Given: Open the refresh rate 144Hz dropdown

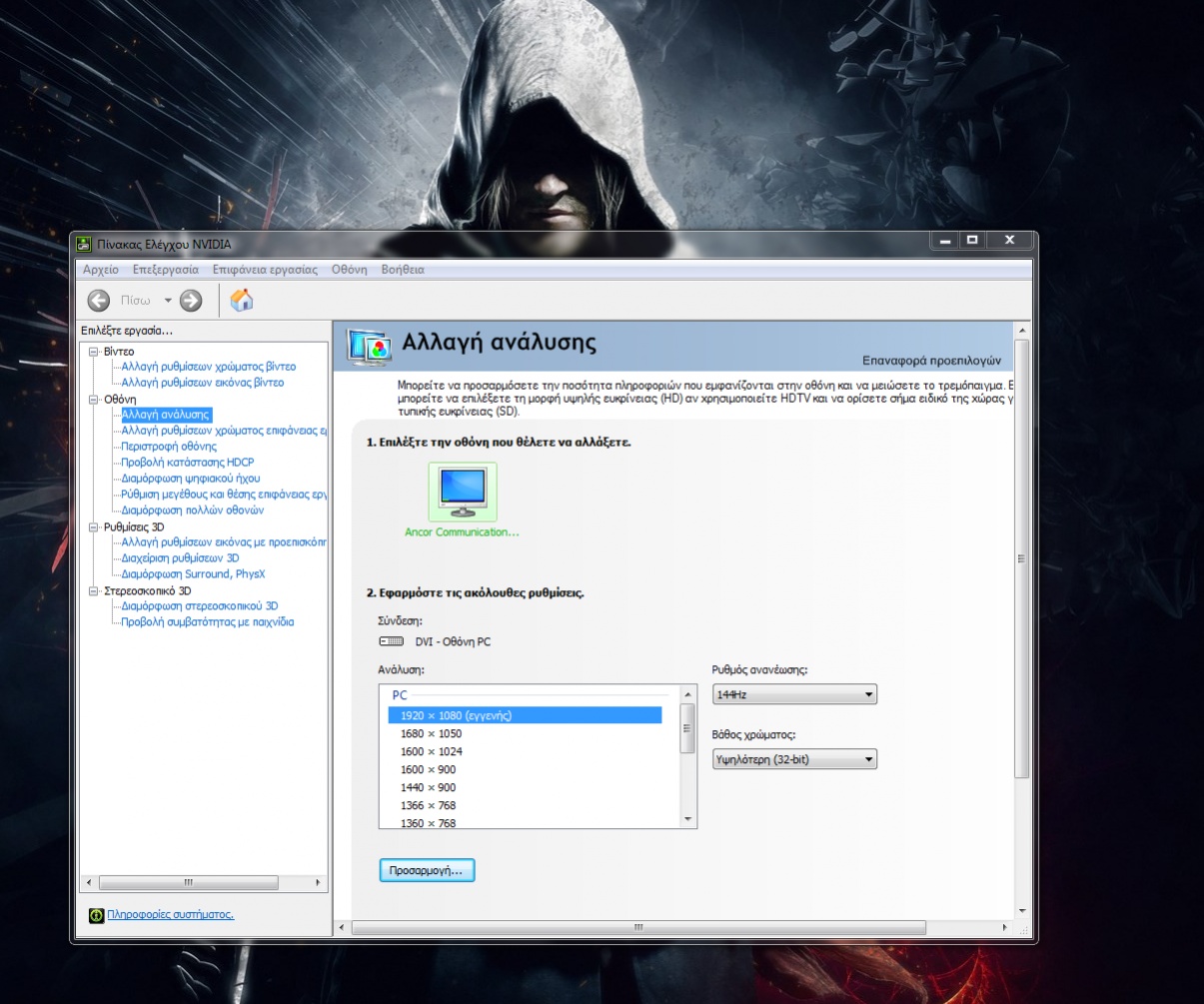Looking at the screenshot, I should click(x=794, y=694).
